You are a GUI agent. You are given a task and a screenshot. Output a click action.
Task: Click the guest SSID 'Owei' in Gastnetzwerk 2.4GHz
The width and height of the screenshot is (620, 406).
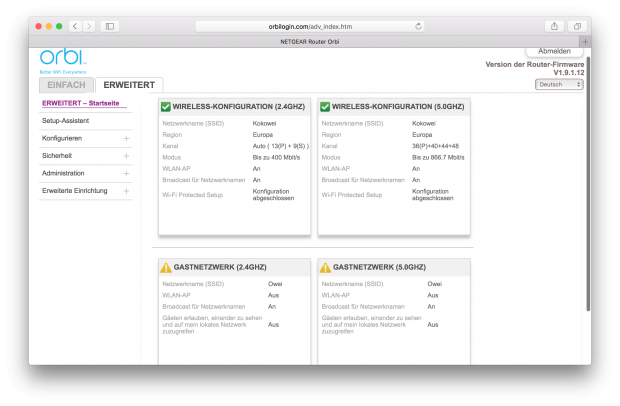(275, 284)
